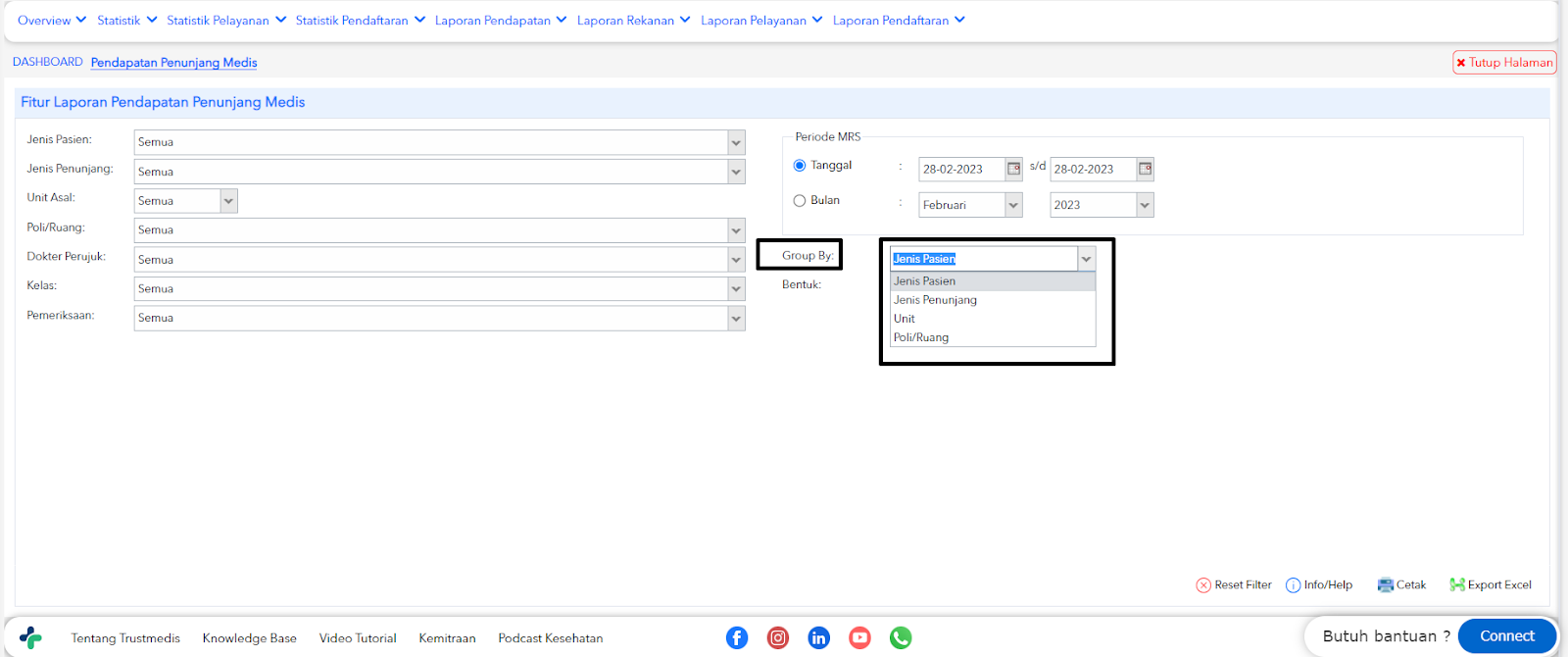
Task: Choose Jenis Pasien option in list
Action: [992, 281]
